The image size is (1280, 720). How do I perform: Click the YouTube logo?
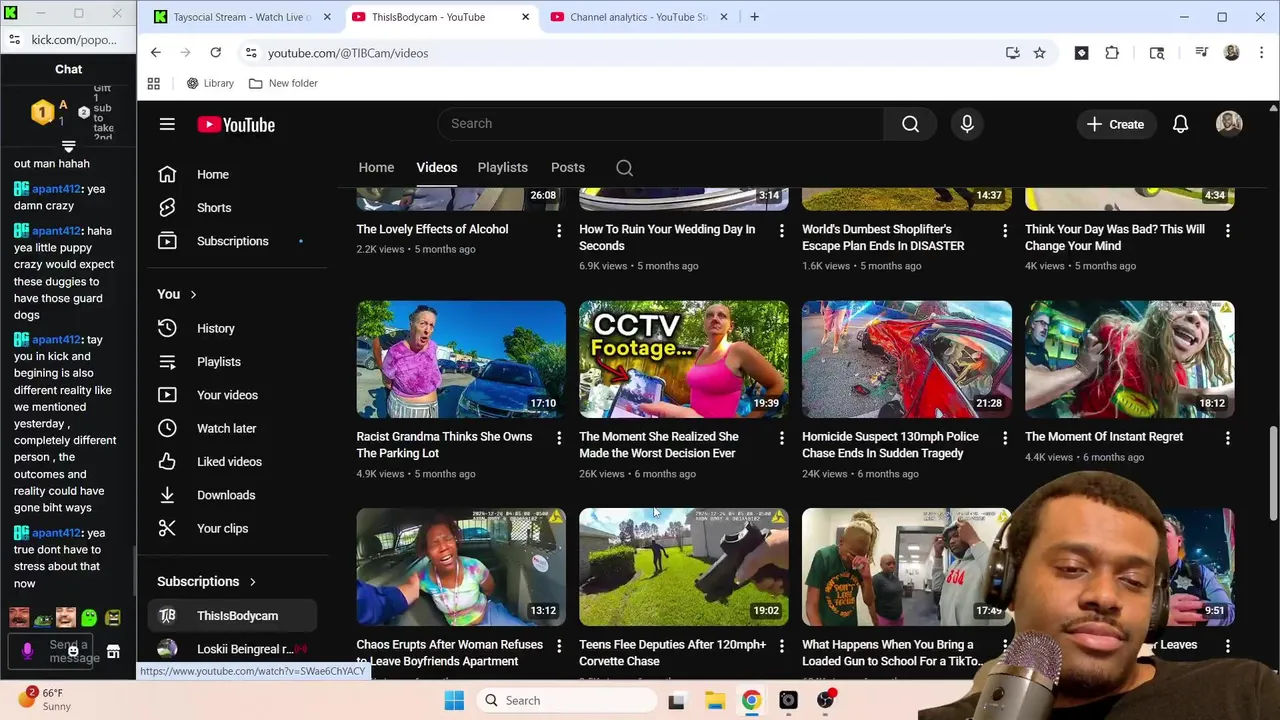click(236, 125)
